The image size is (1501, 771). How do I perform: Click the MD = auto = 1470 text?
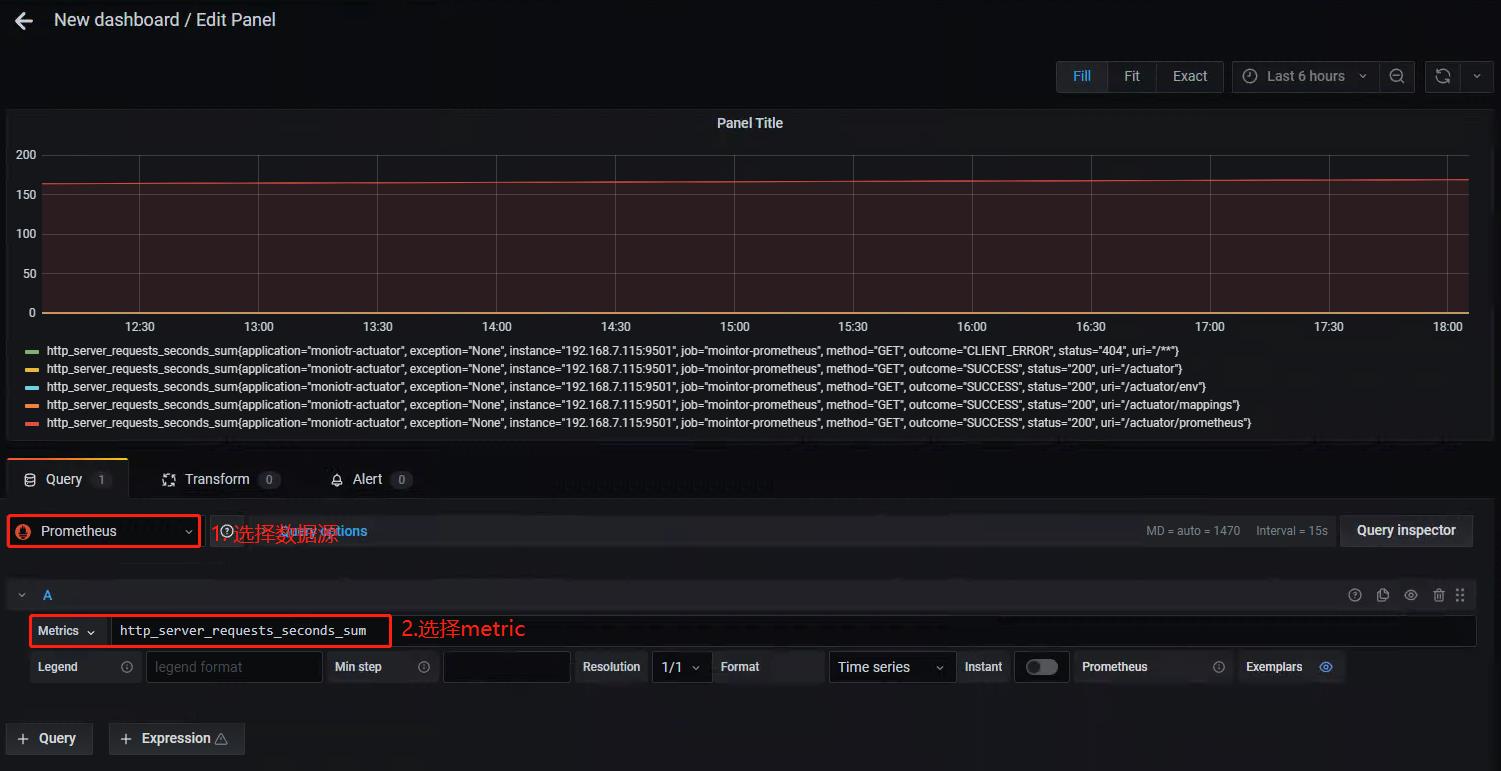tap(1193, 531)
